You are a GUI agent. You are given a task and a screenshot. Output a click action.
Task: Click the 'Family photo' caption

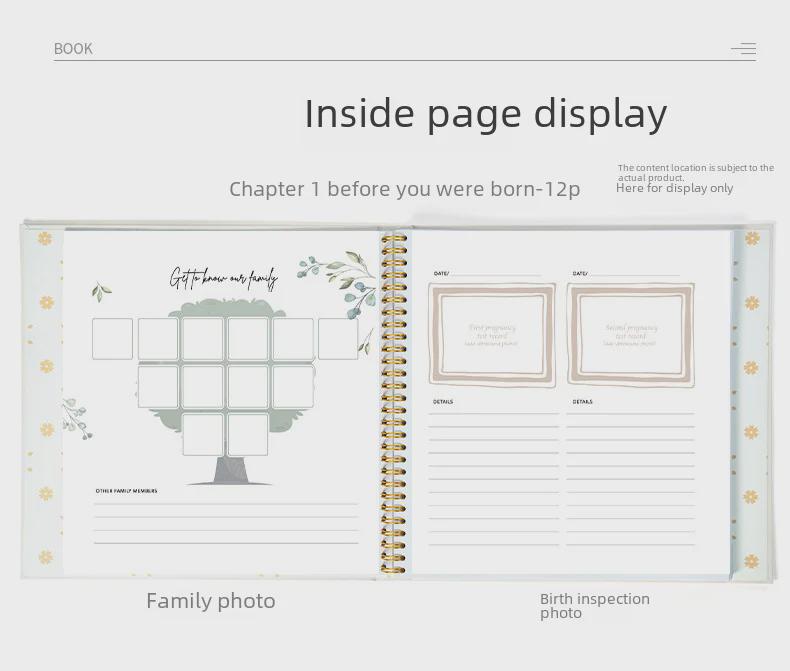pos(211,601)
